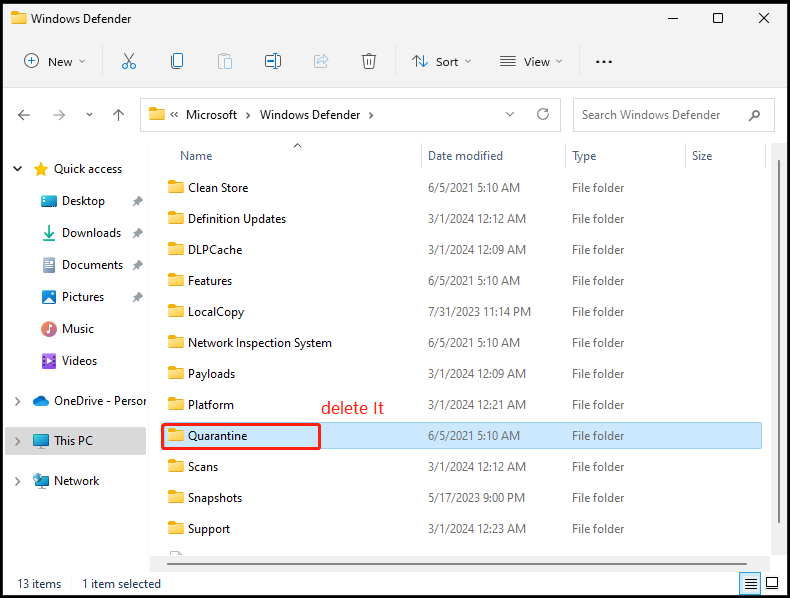The width and height of the screenshot is (790, 598).
Task: Click the Scans folder icon
Action: [175, 467]
